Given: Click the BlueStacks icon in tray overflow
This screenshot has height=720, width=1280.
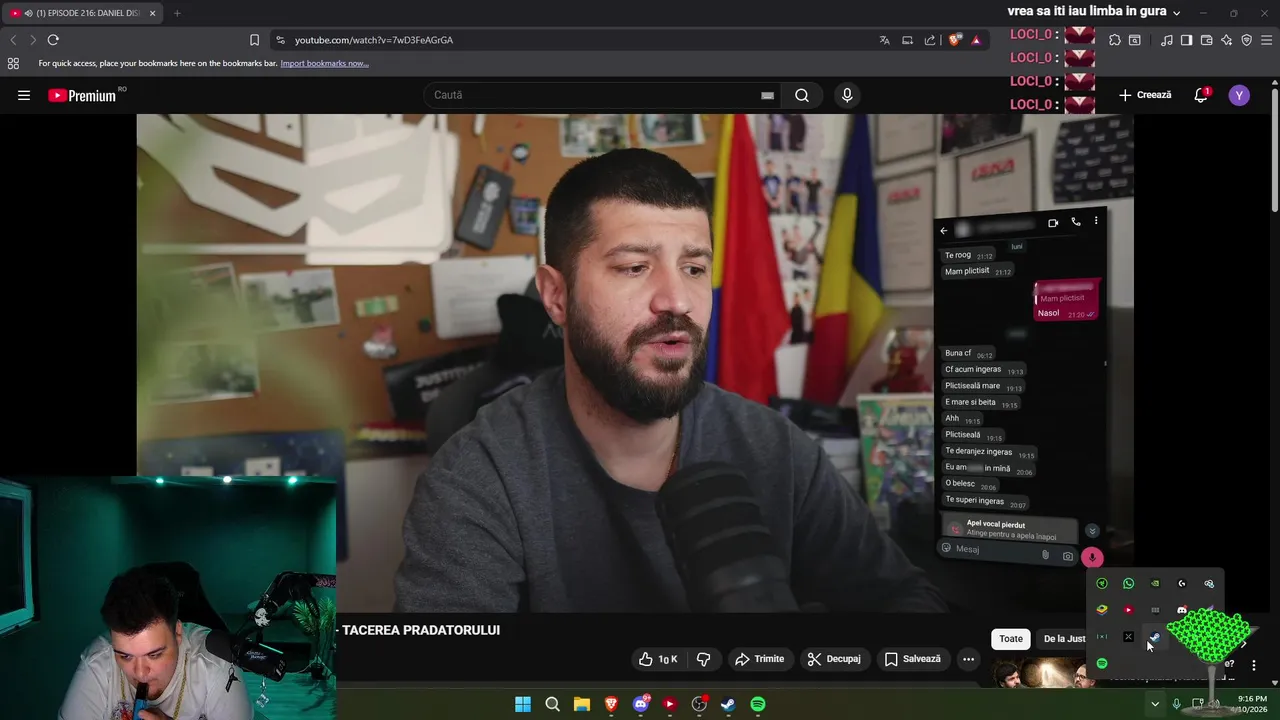Looking at the screenshot, I should coord(1102,610).
